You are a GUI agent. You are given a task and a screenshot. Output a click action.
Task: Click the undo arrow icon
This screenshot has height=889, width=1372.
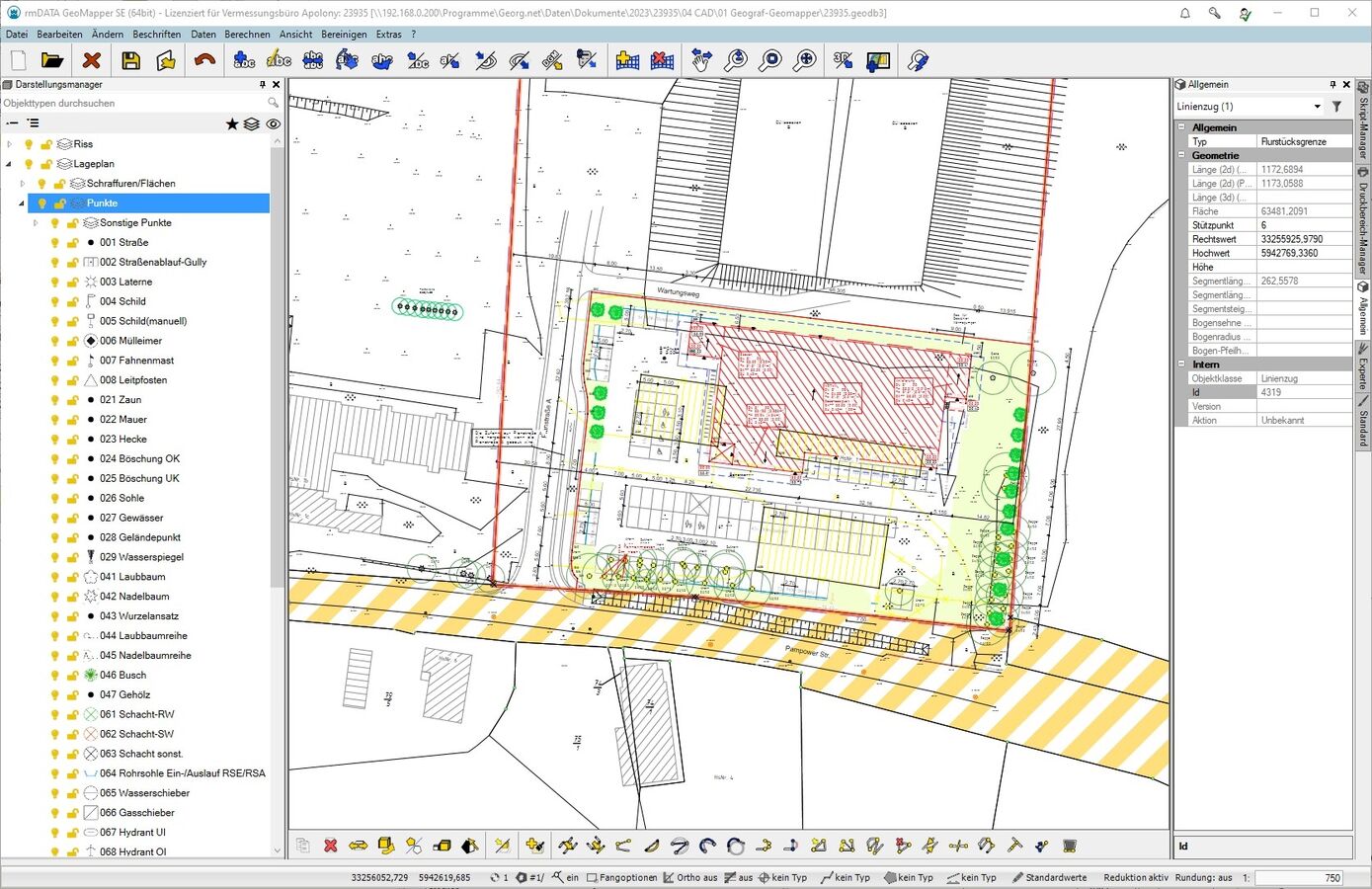[x=204, y=61]
